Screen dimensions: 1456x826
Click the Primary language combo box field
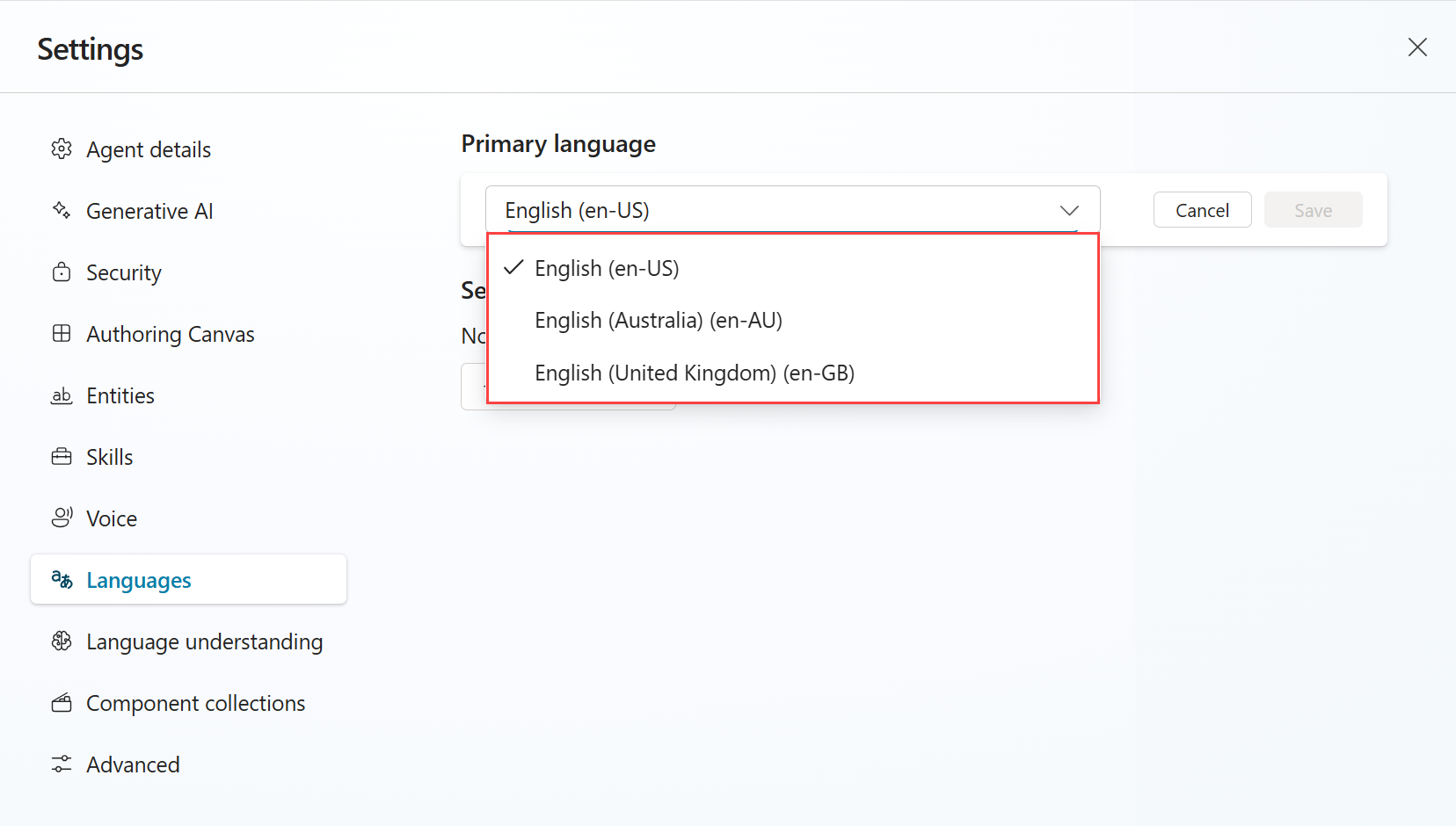point(792,210)
